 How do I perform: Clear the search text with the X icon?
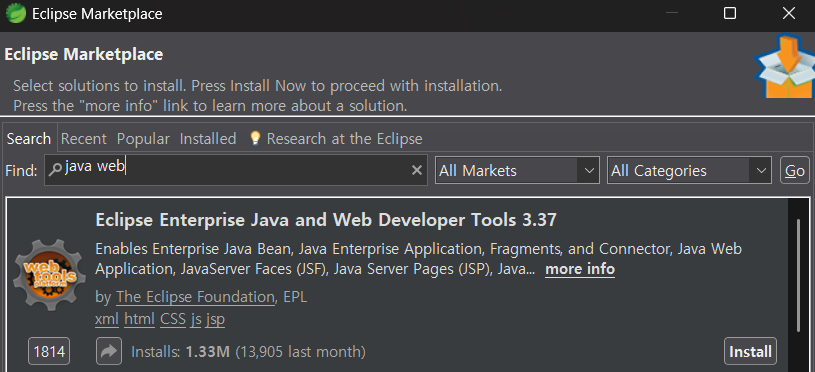pyautogui.click(x=416, y=170)
